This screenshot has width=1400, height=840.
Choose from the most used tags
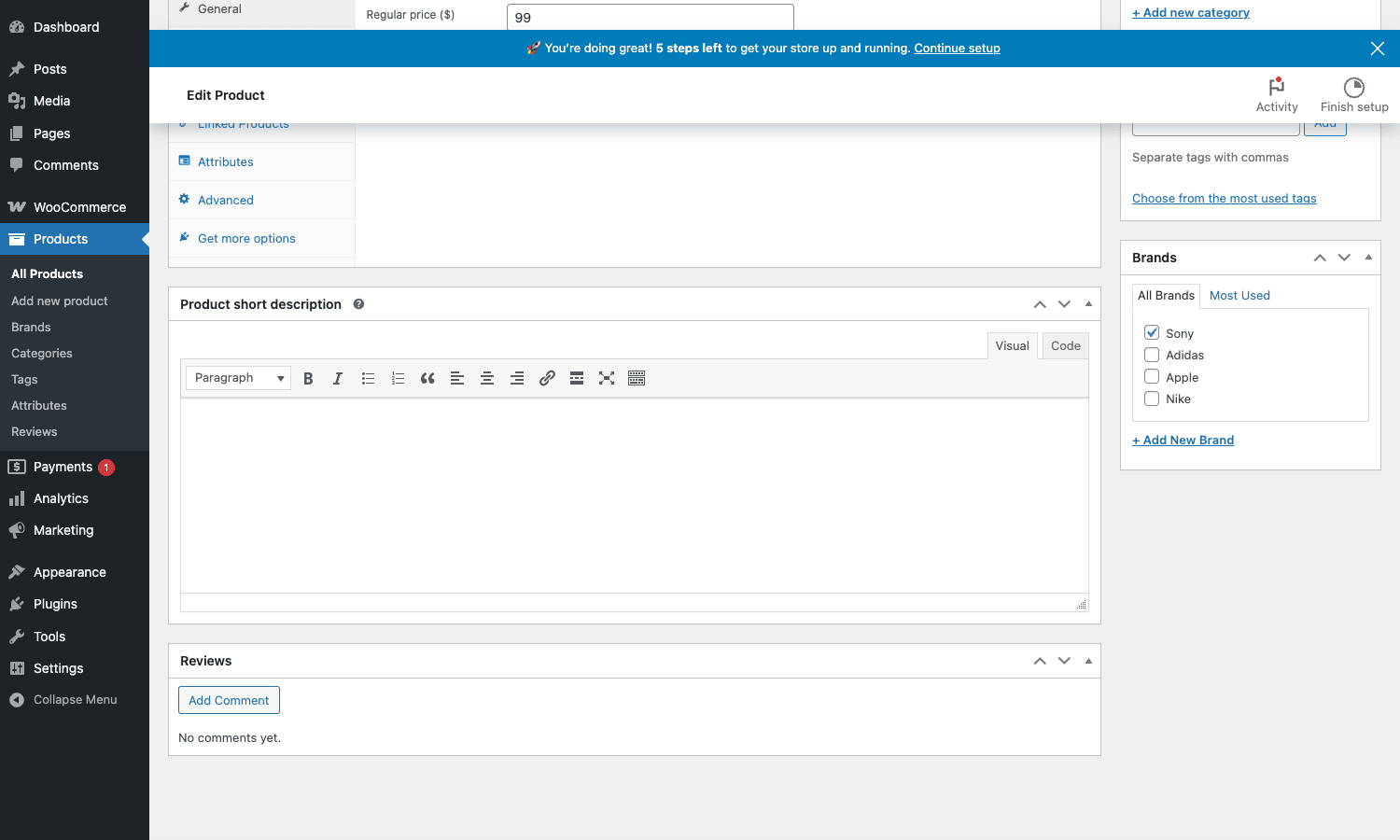click(1224, 199)
